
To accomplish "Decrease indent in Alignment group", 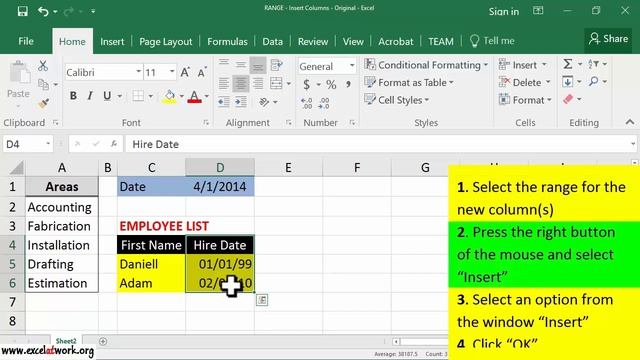I will 223,101.
